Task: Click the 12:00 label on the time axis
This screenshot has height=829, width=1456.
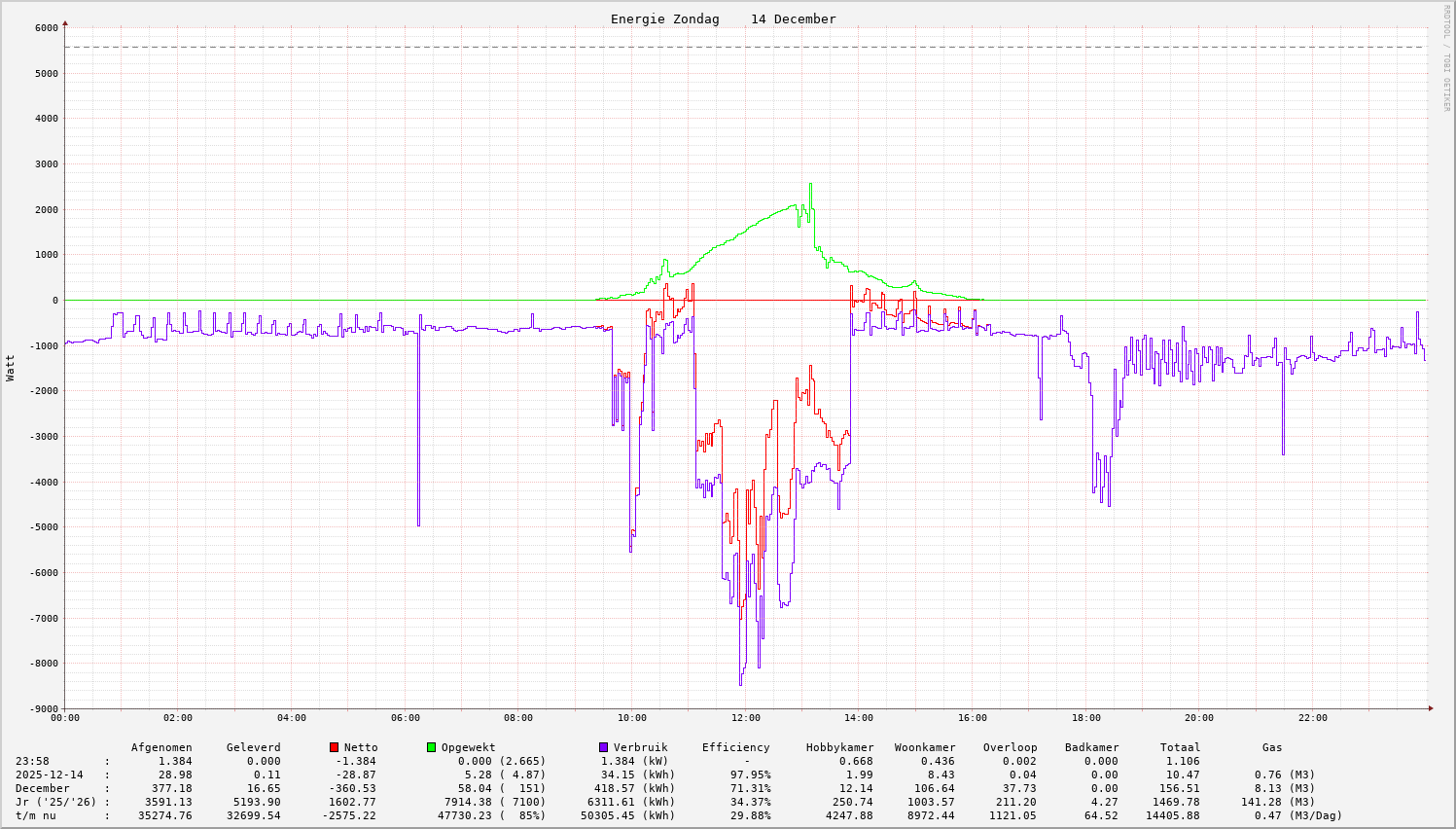Action: click(x=746, y=719)
